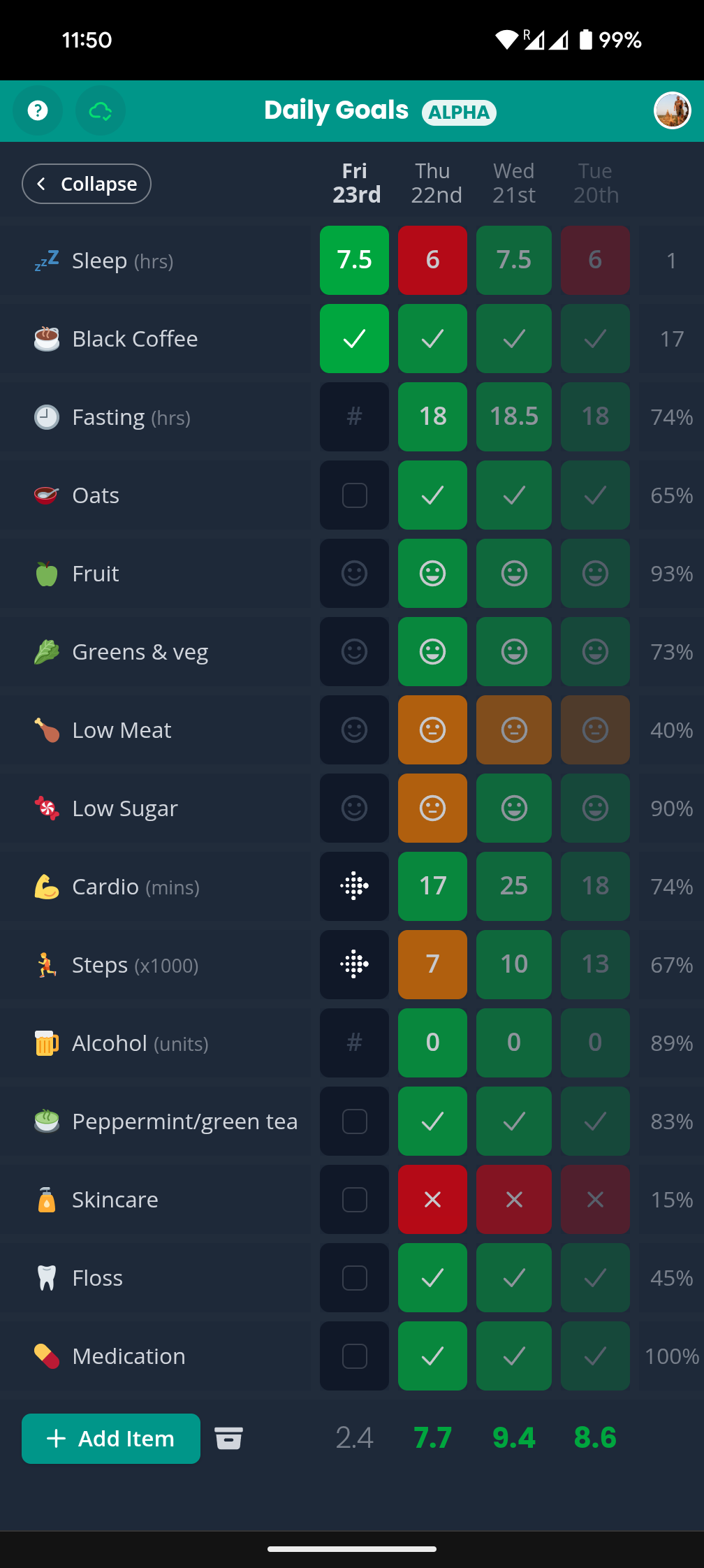Image resolution: width=704 pixels, height=1568 pixels.
Task: Open the help question mark icon
Action: pos(38,110)
